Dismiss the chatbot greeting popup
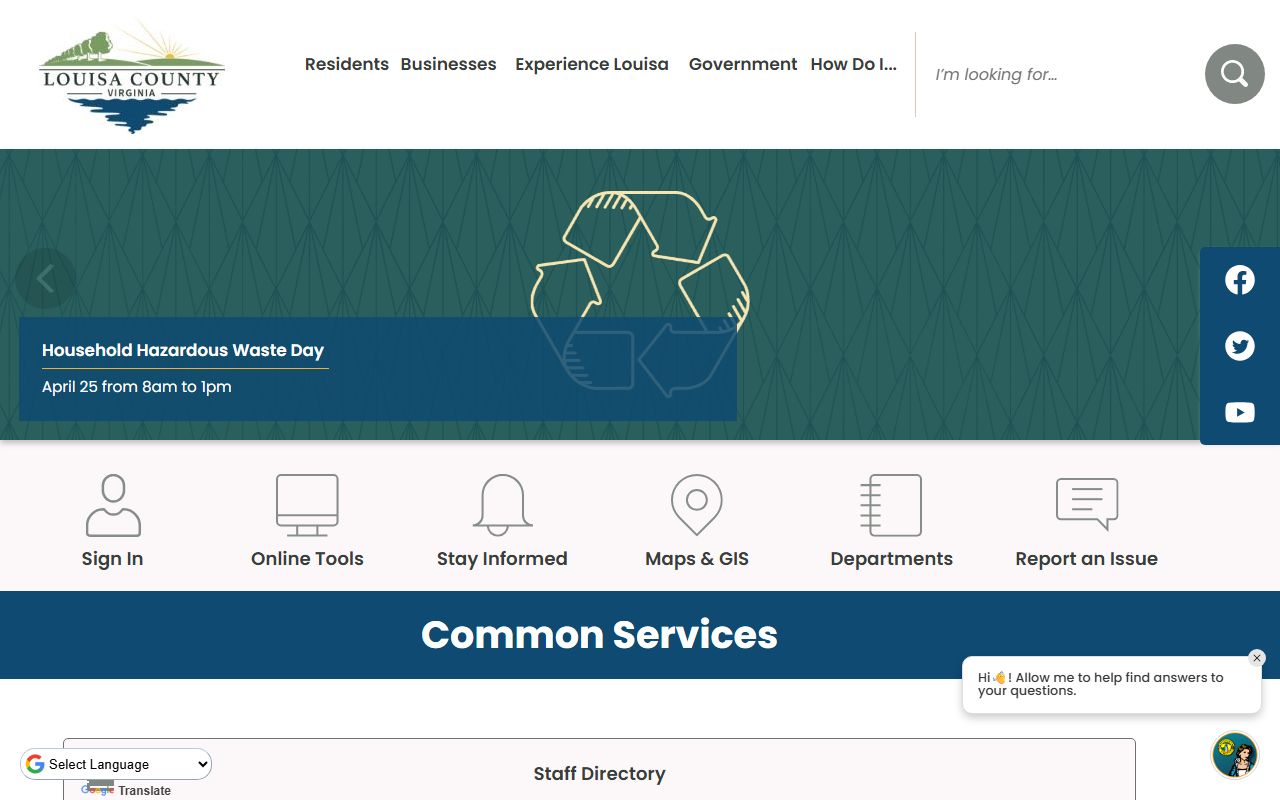 click(x=1257, y=658)
